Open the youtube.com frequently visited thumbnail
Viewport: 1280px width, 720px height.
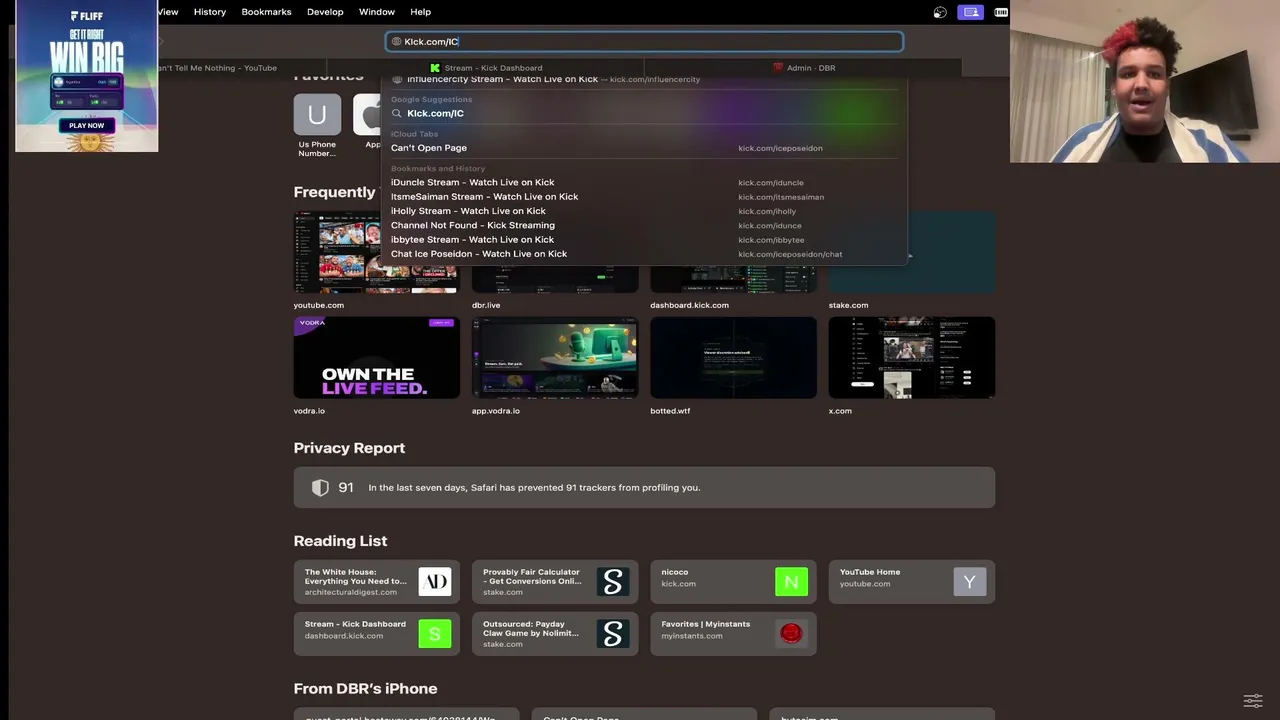(376, 253)
